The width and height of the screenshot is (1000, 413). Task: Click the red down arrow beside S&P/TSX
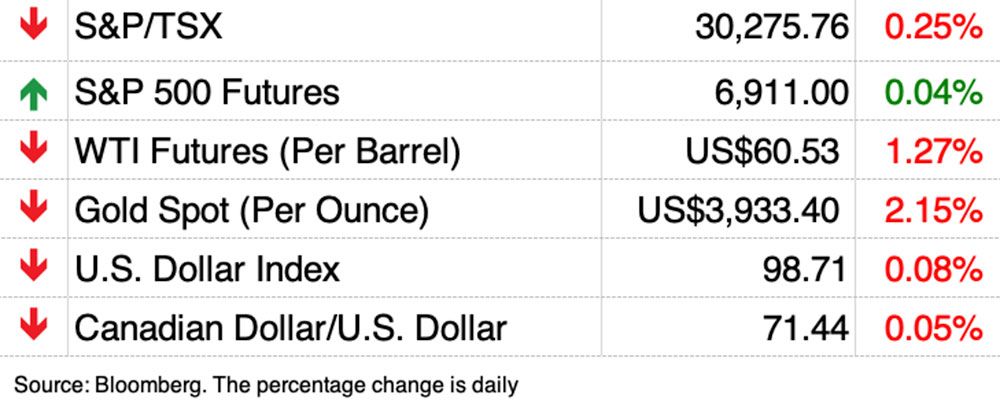click(x=33, y=25)
